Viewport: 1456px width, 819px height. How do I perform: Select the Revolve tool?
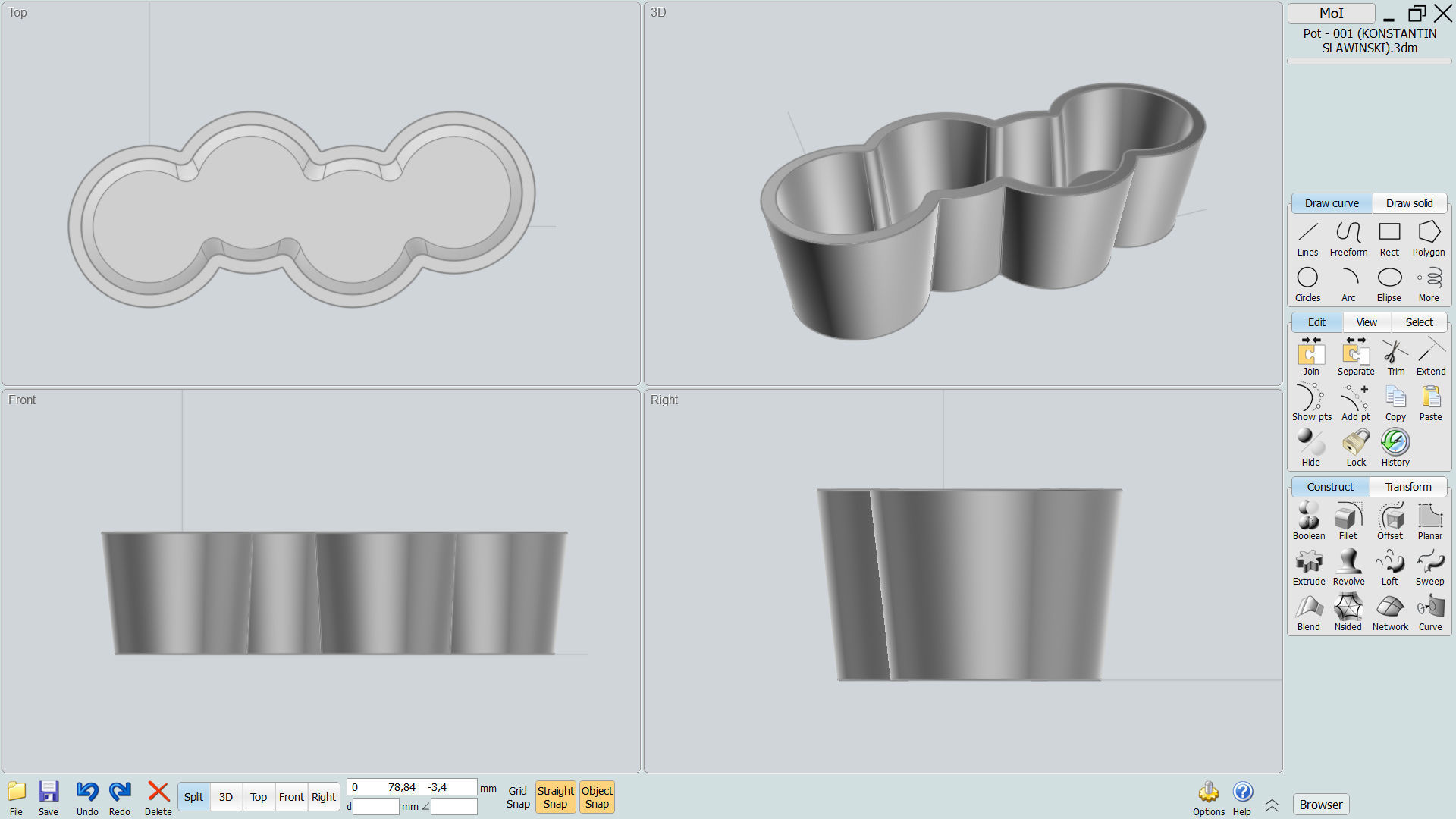(1348, 567)
